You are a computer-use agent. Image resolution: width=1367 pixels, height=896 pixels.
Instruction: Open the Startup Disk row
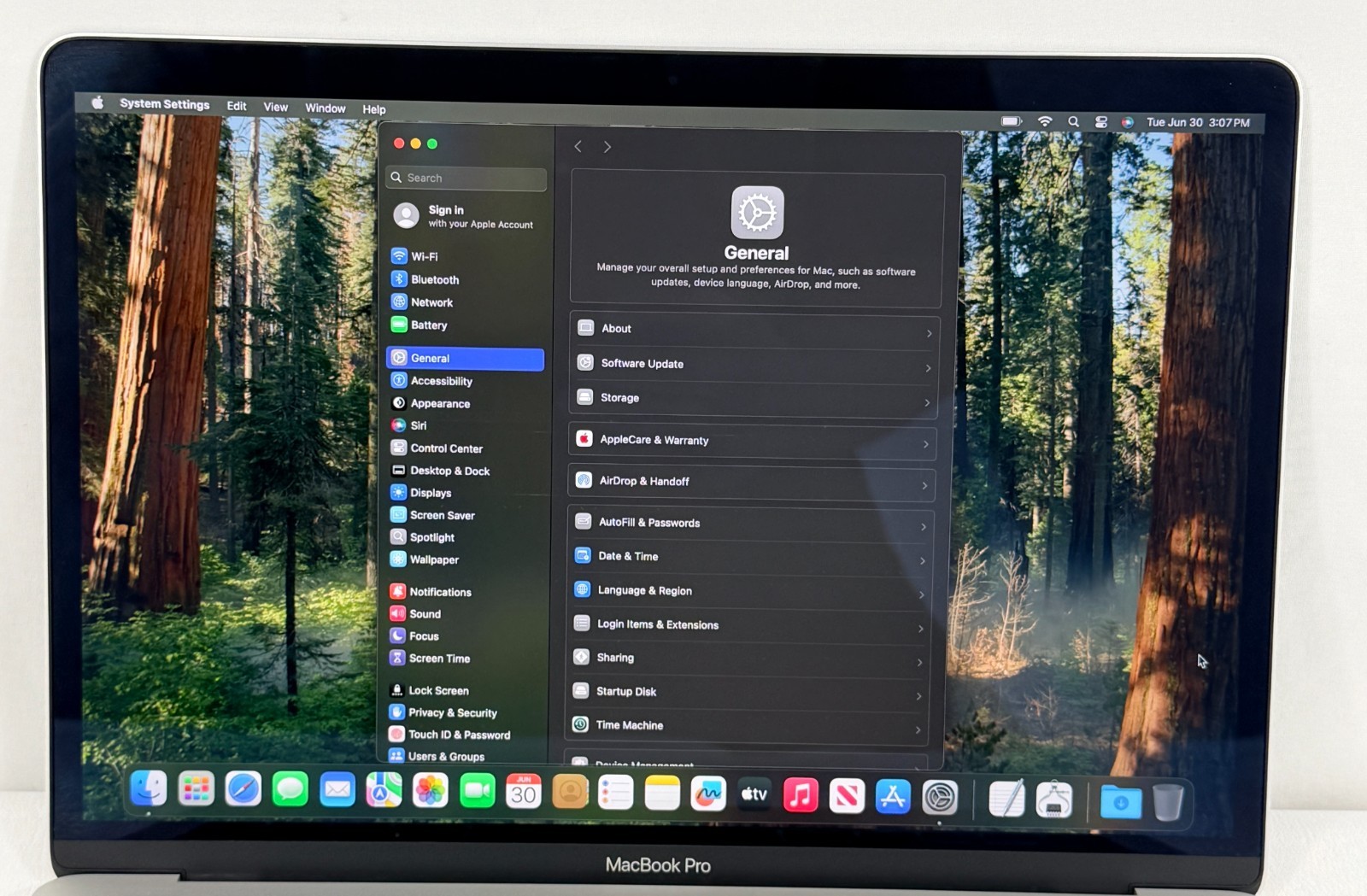click(746, 692)
